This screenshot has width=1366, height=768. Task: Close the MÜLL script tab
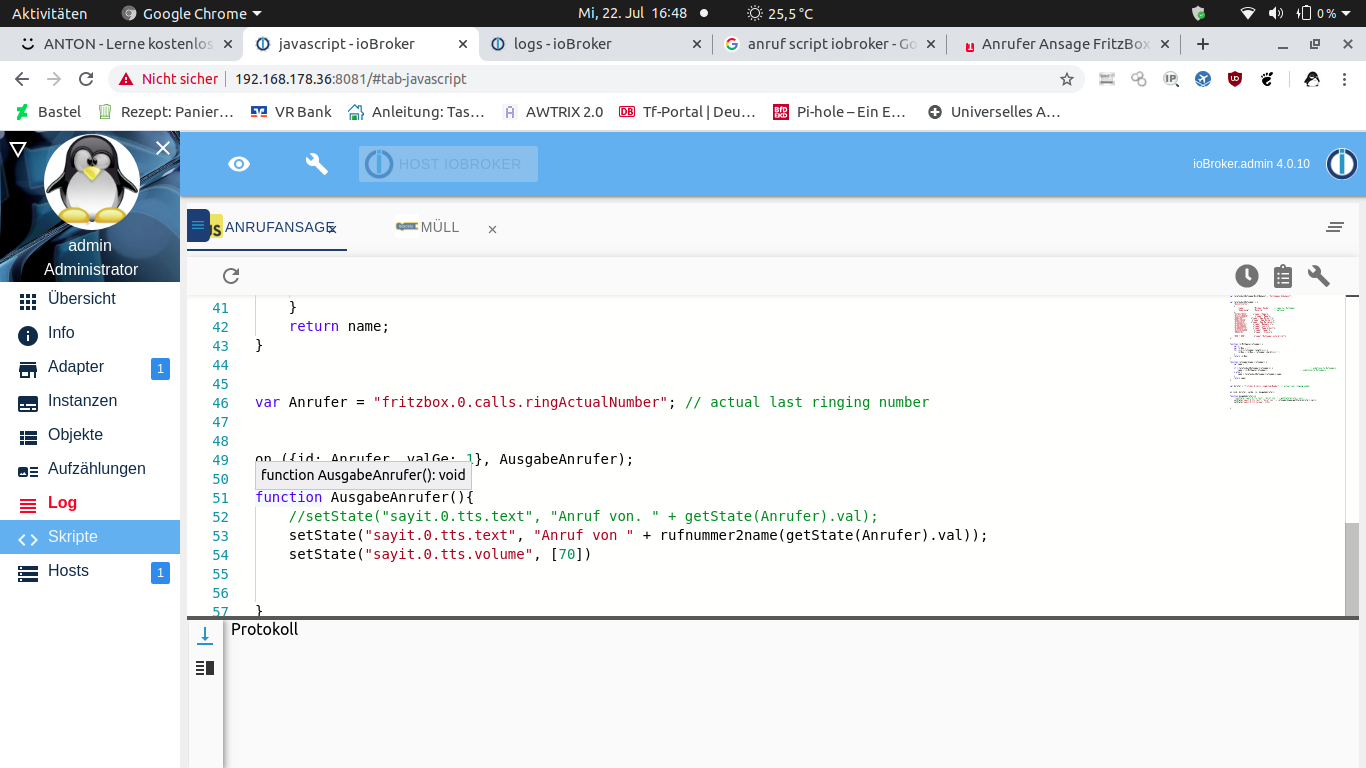tap(492, 230)
